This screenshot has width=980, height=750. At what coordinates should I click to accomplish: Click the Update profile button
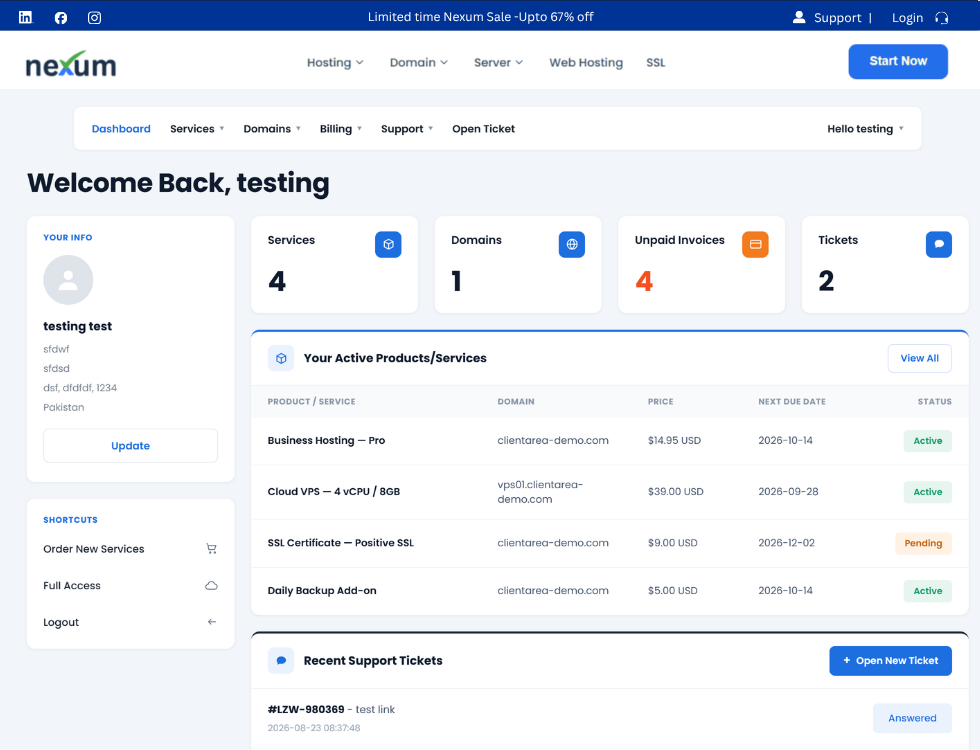point(131,446)
